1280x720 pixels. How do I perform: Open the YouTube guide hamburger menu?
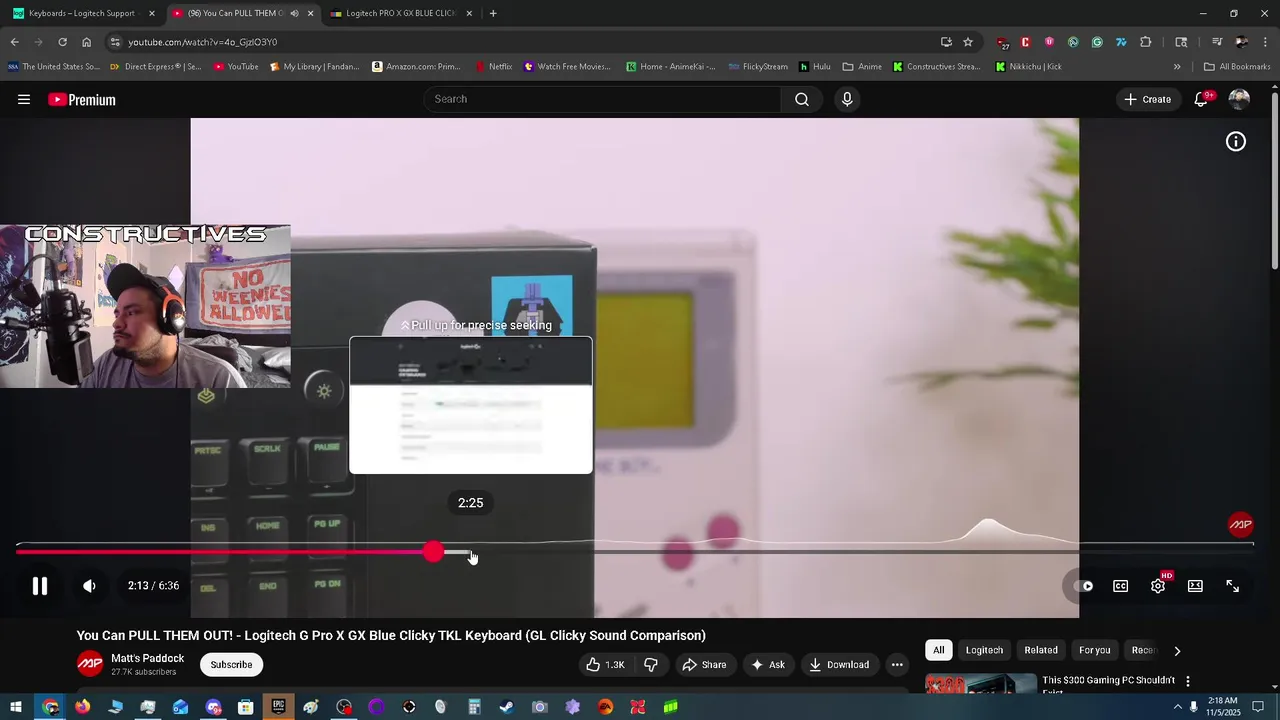pyautogui.click(x=24, y=99)
